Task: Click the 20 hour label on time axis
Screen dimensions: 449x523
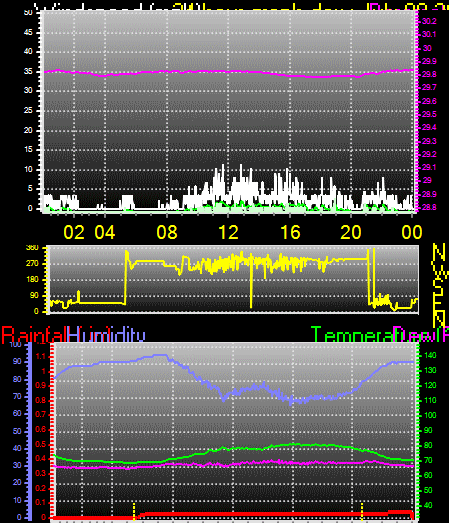Action: click(351, 232)
